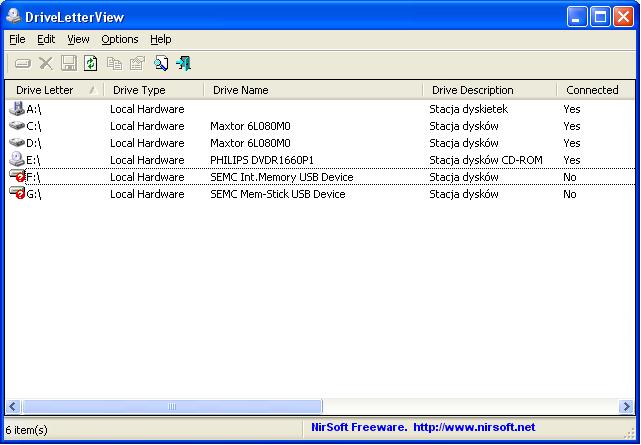
Task: Click the CD-ROM icon of E:\
Action: (x=17, y=159)
